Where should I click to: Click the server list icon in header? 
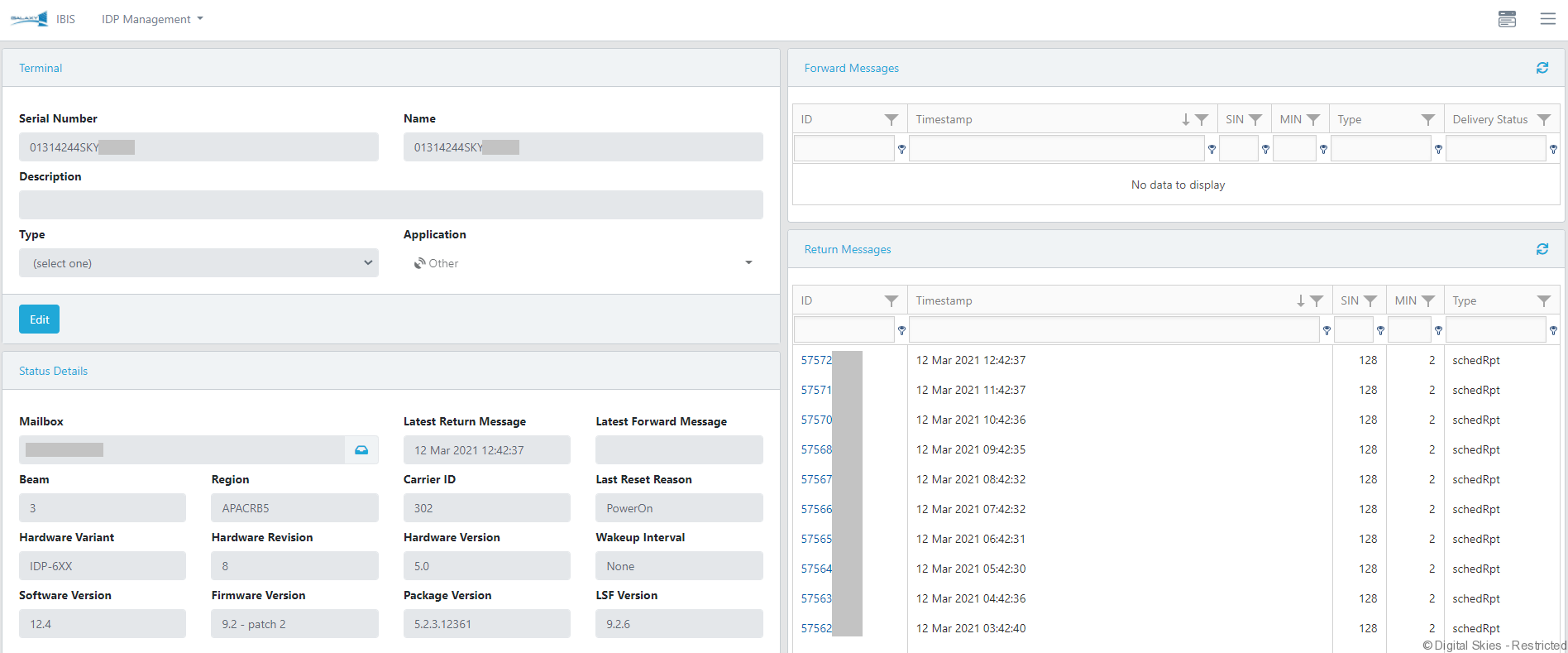click(1507, 19)
